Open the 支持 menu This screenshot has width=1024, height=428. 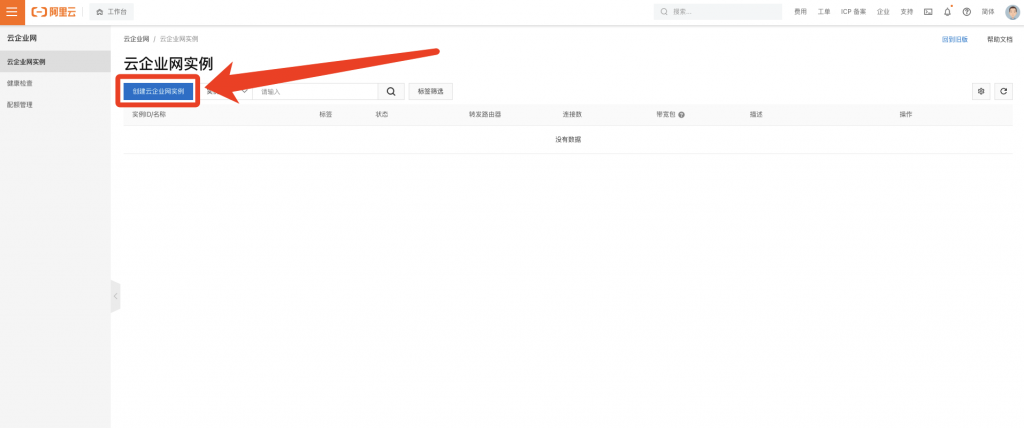[x=906, y=12]
